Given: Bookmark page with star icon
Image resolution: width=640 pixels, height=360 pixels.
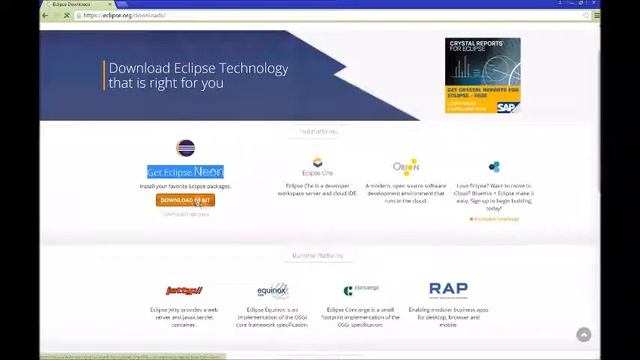Looking at the screenshot, I should (586, 16).
